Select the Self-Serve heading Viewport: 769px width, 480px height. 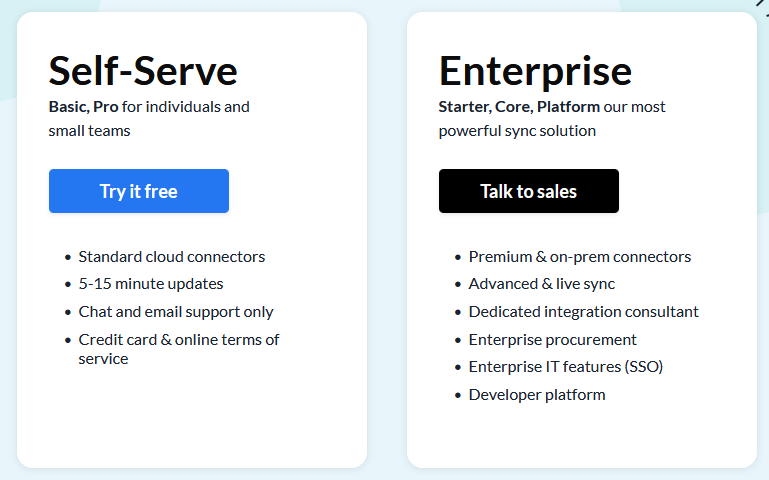pos(143,71)
